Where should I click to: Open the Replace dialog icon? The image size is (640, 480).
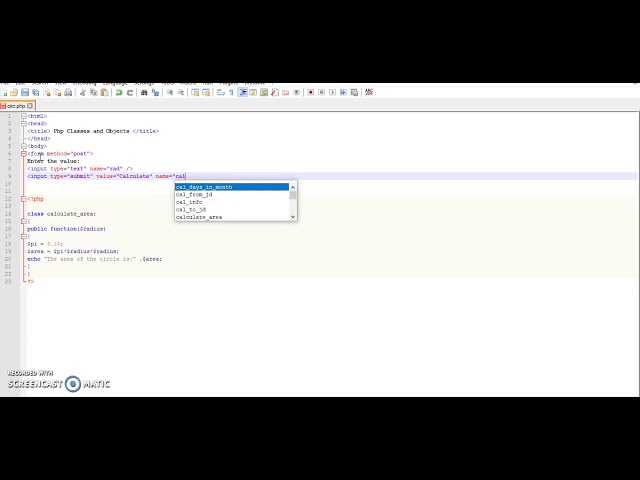[155, 93]
